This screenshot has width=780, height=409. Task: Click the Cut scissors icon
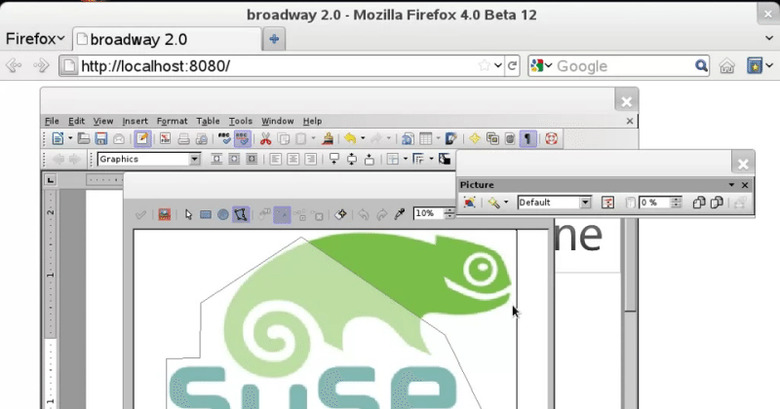click(266, 138)
